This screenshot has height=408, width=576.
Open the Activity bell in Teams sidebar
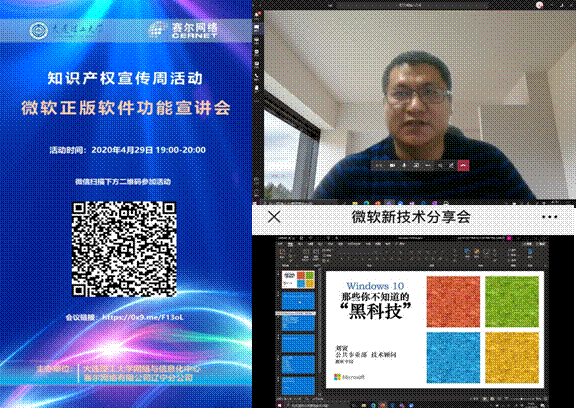(258, 15)
